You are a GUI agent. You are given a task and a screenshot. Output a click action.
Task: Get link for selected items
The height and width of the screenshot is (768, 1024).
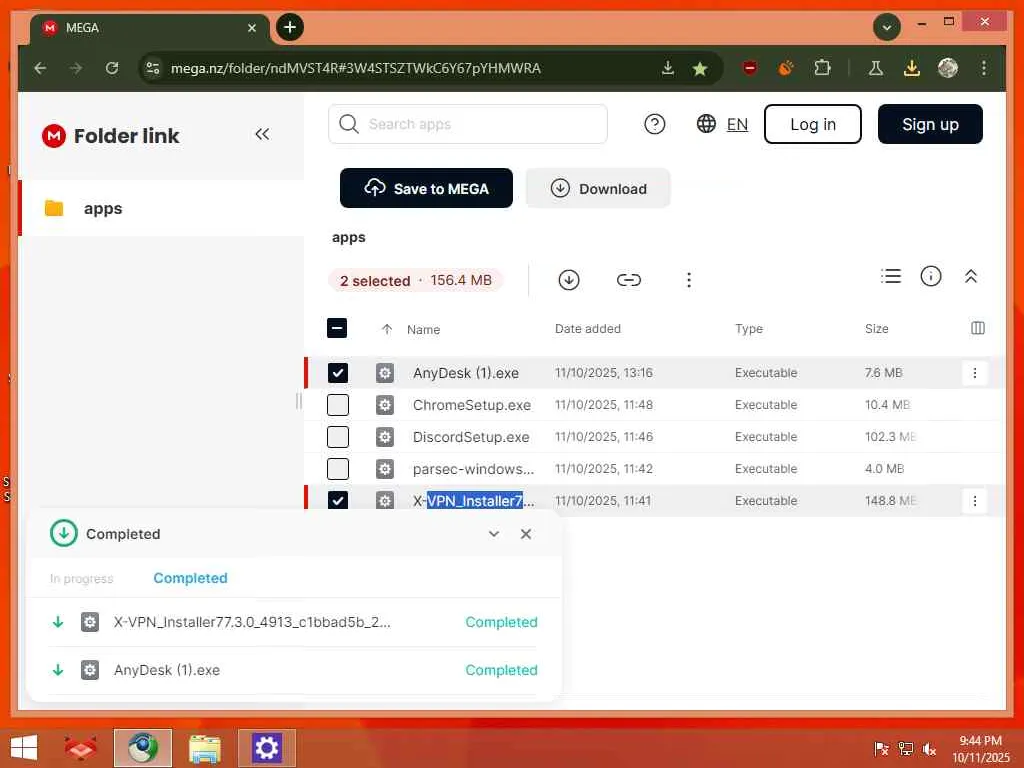pyautogui.click(x=628, y=280)
